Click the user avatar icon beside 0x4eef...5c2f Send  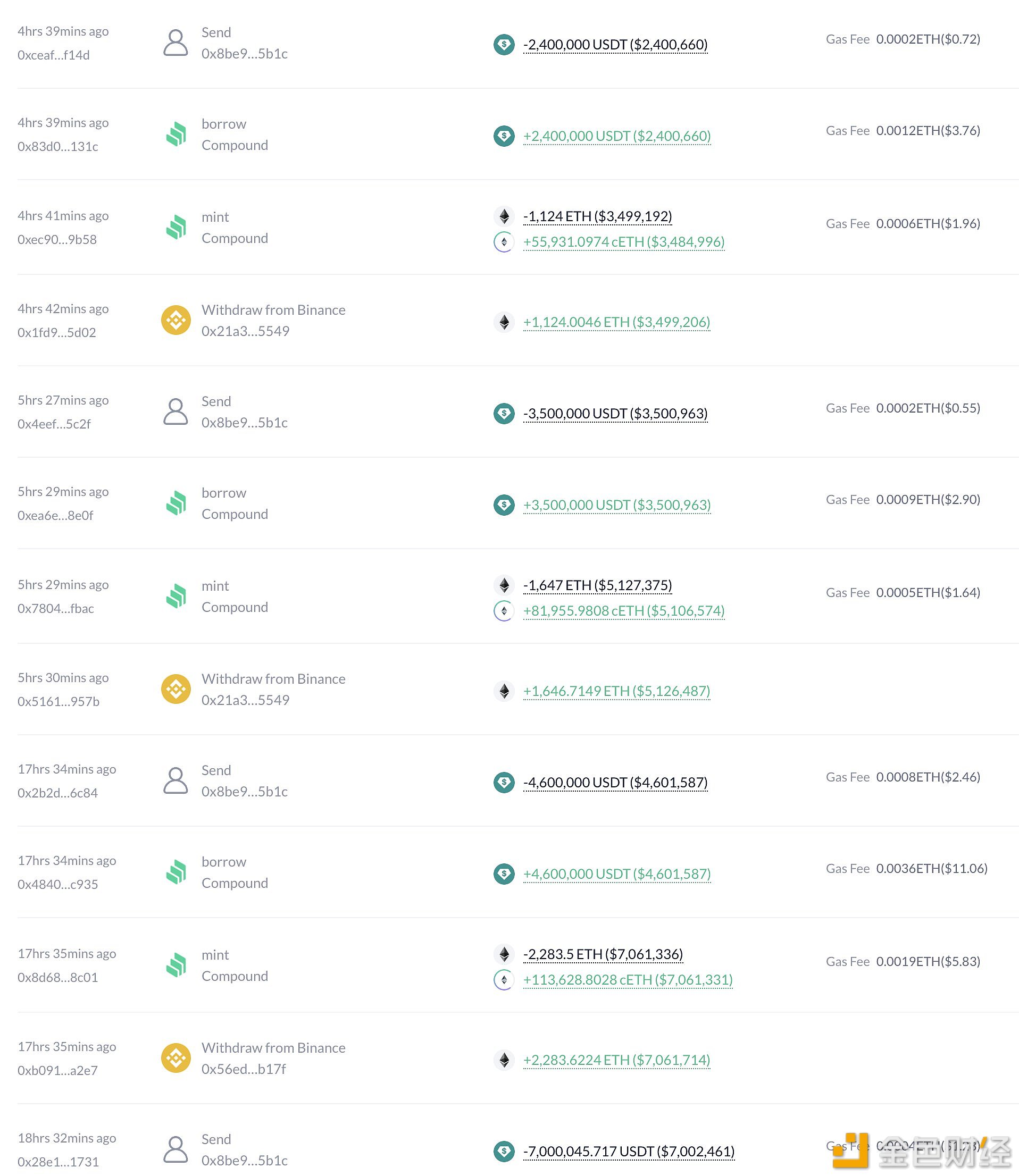point(176,411)
